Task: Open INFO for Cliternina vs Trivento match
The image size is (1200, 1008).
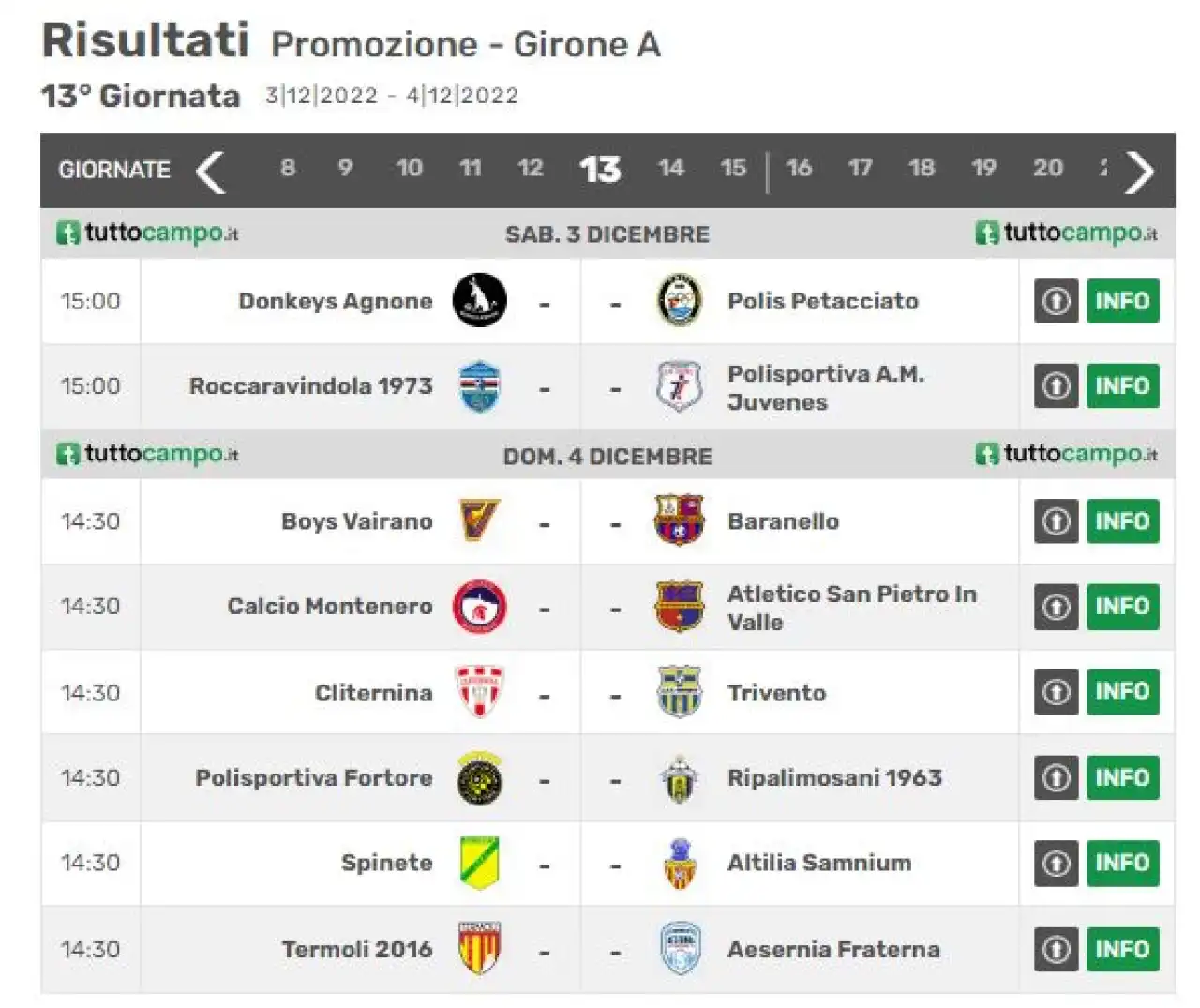Action: [1122, 691]
